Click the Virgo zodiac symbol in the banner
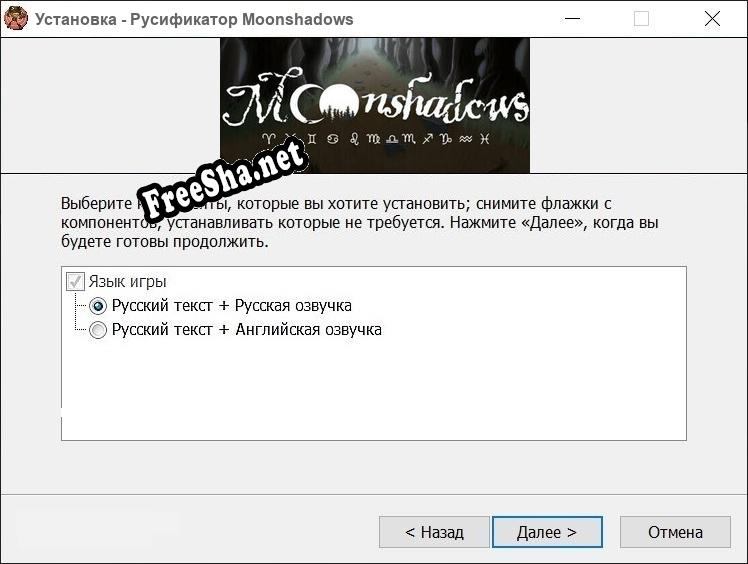748x564 pixels. point(374,139)
